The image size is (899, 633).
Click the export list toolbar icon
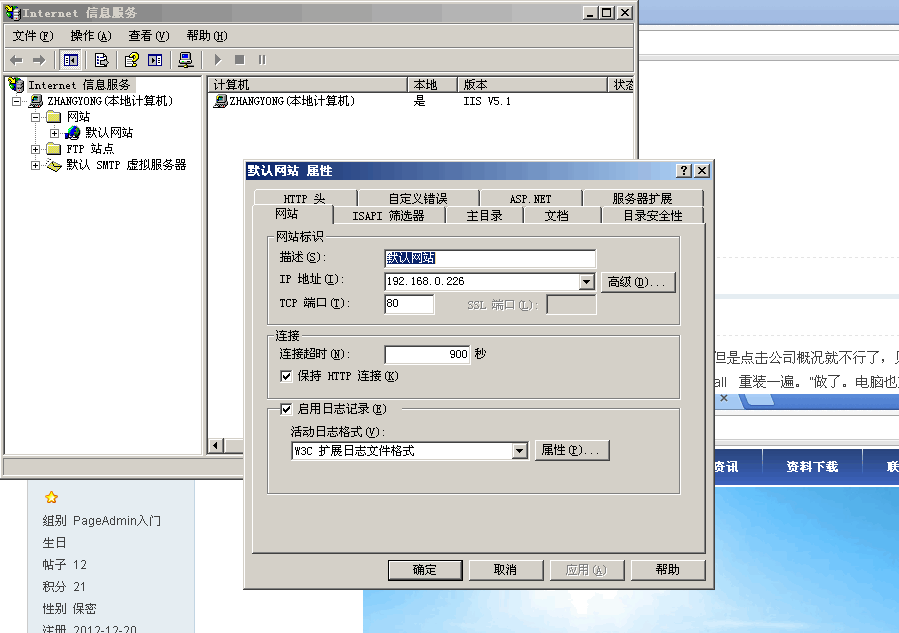pyautogui.click(x=101, y=60)
